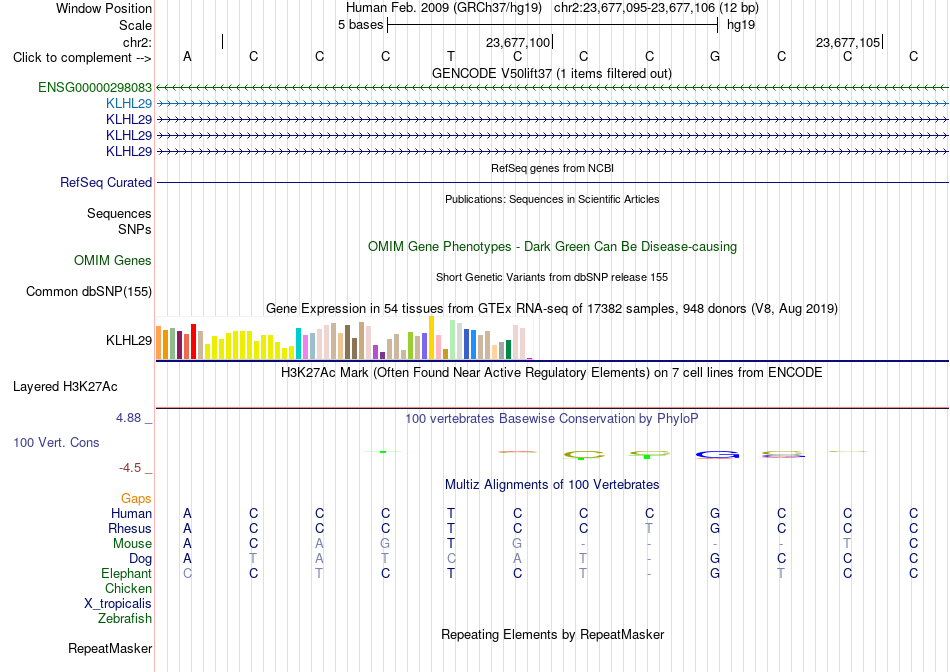Click the GENCODE V50lift37 track title
The width and height of the screenshot is (950, 672).
coord(552,73)
